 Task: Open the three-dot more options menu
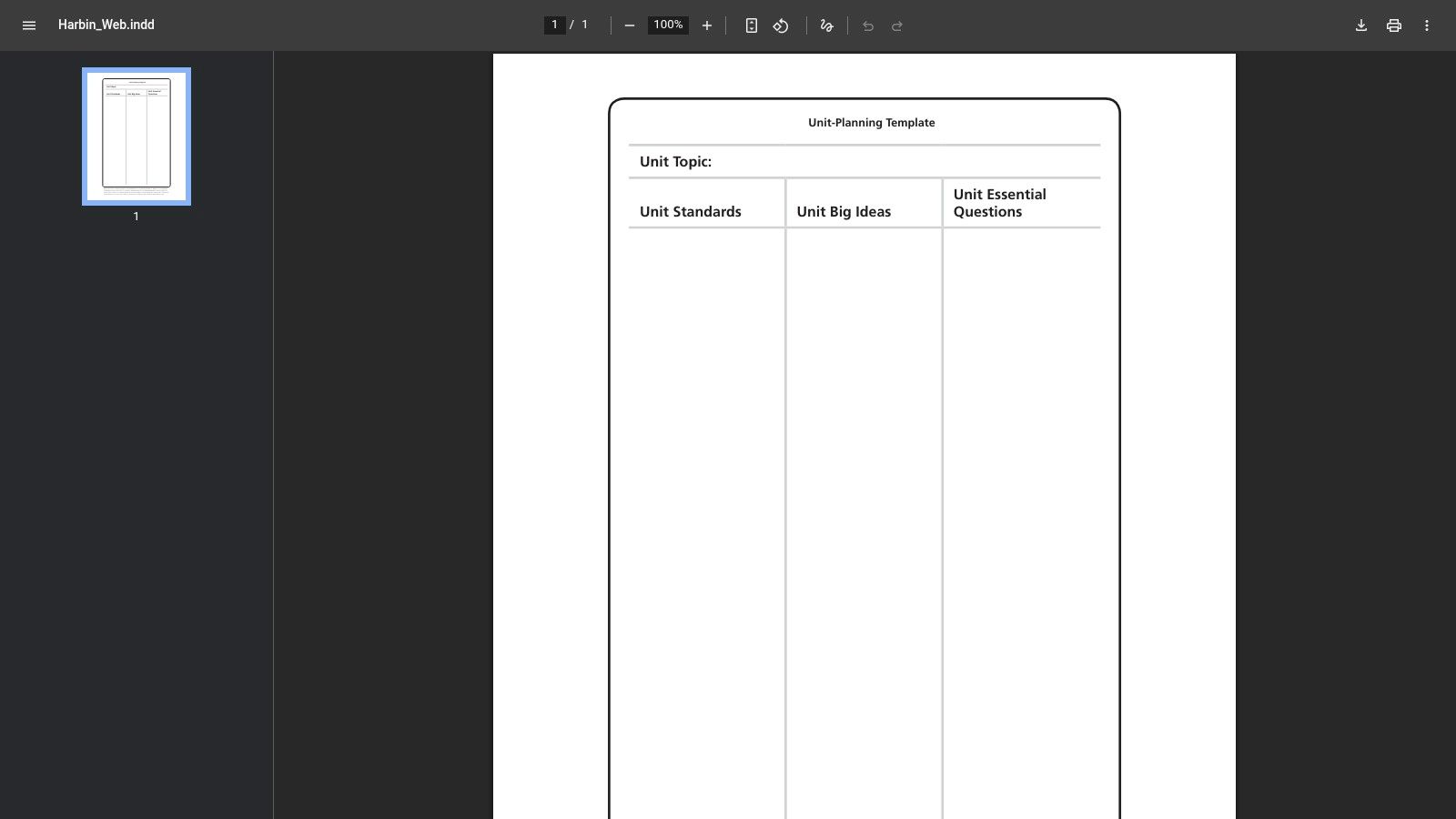pos(1427,25)
